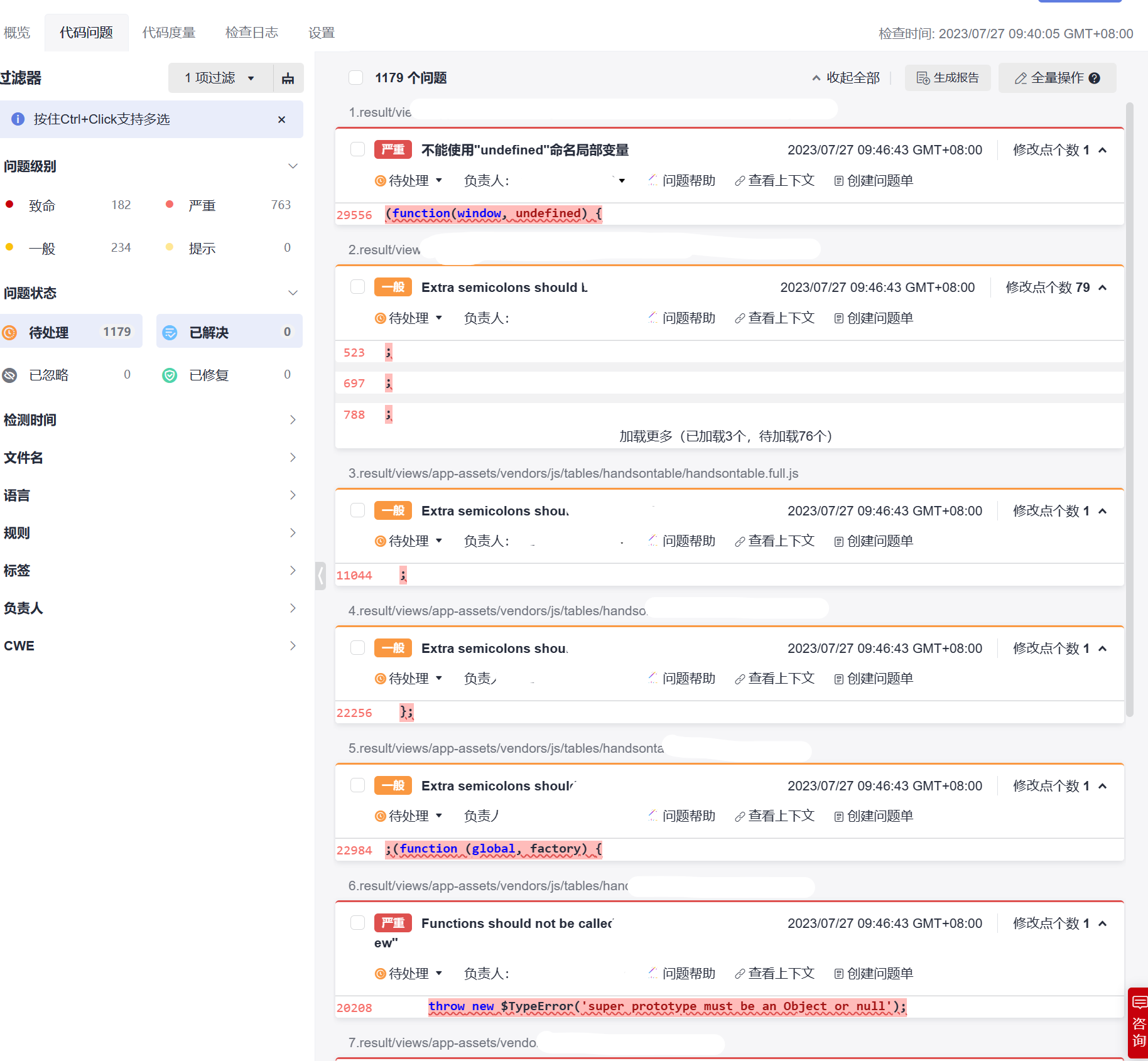The width and height of the screenshot is (1148, 1061).
Task: Filter by 致命 severity red dot
Action: 9,205
